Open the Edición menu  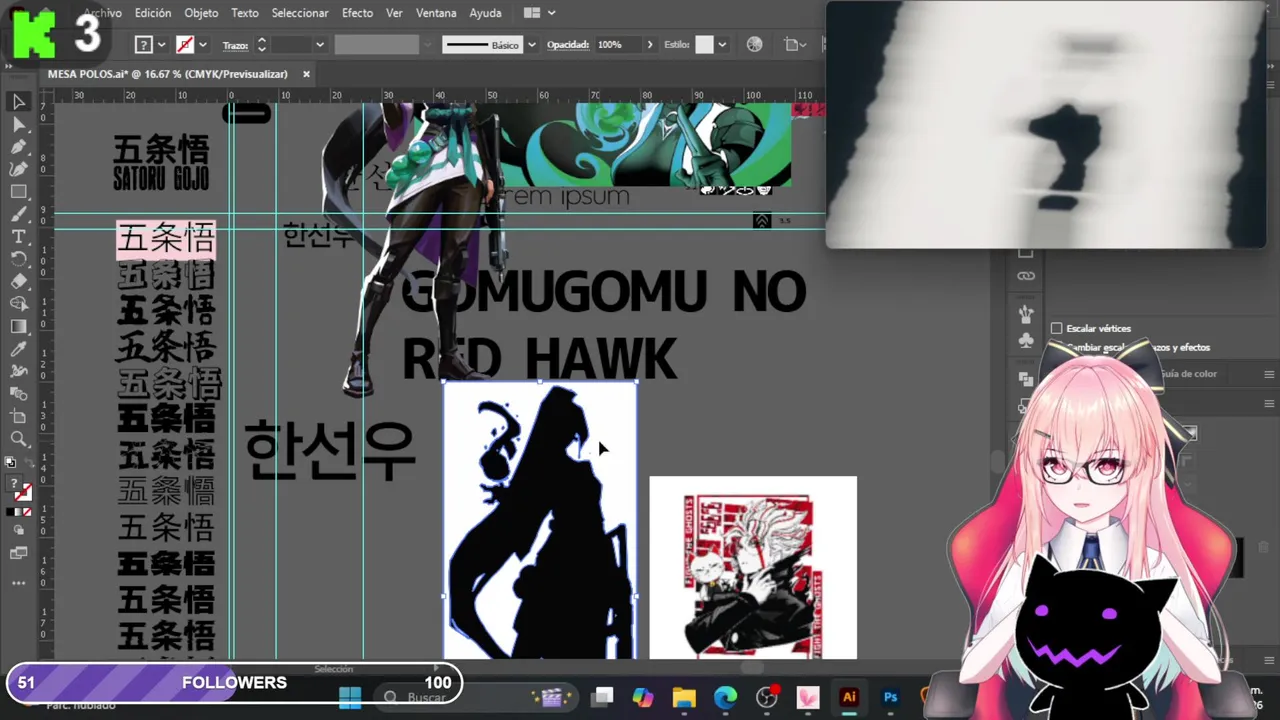coord(153,13)
